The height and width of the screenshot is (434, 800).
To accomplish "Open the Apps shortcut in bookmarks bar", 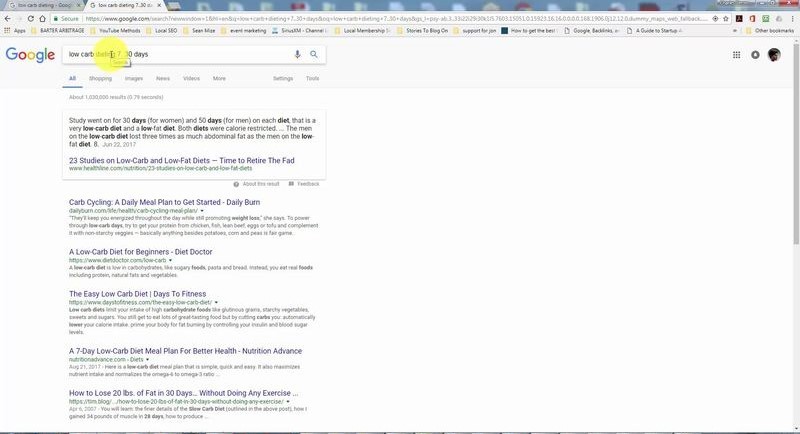I will (15, 31).
